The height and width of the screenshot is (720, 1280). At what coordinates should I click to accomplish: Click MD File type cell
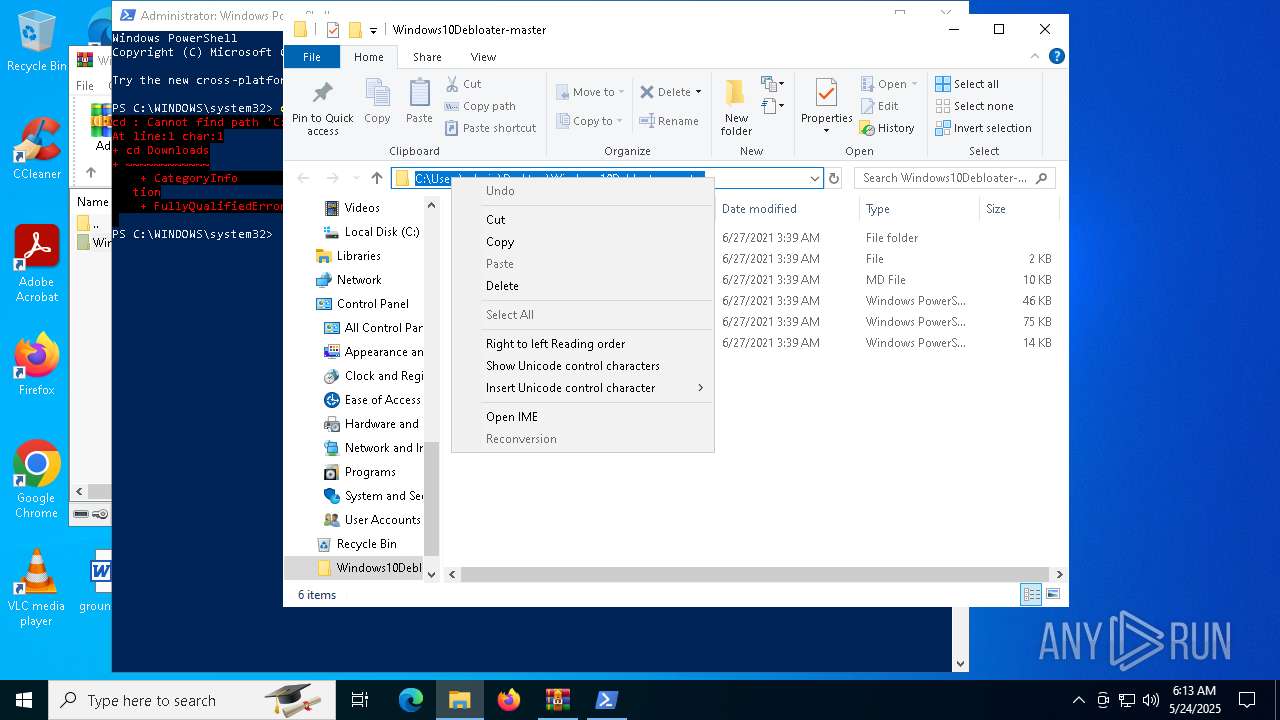(x=886, y=280)
